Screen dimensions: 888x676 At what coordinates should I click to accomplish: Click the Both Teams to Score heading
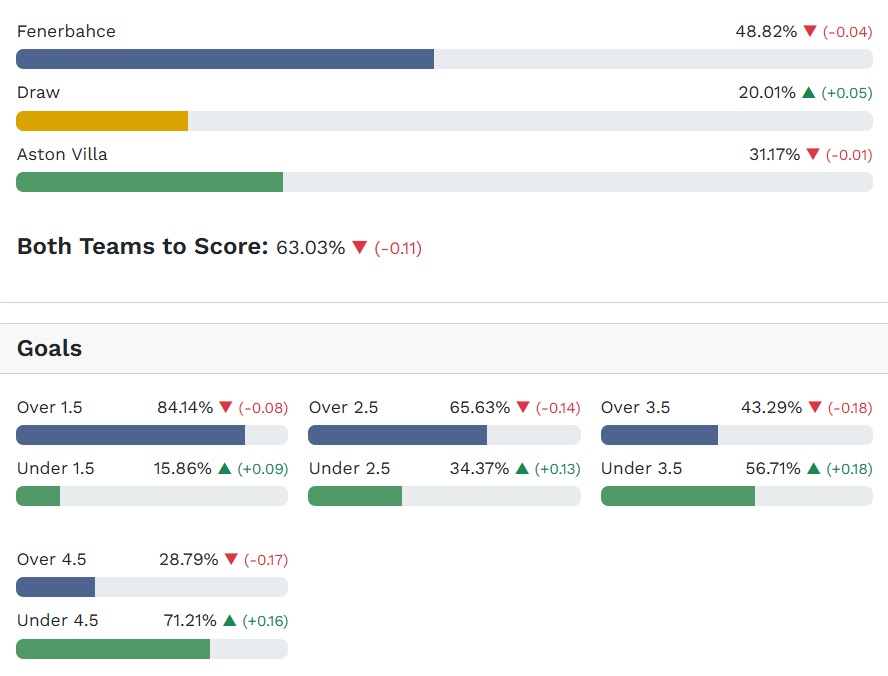click(x=142, y=247)
